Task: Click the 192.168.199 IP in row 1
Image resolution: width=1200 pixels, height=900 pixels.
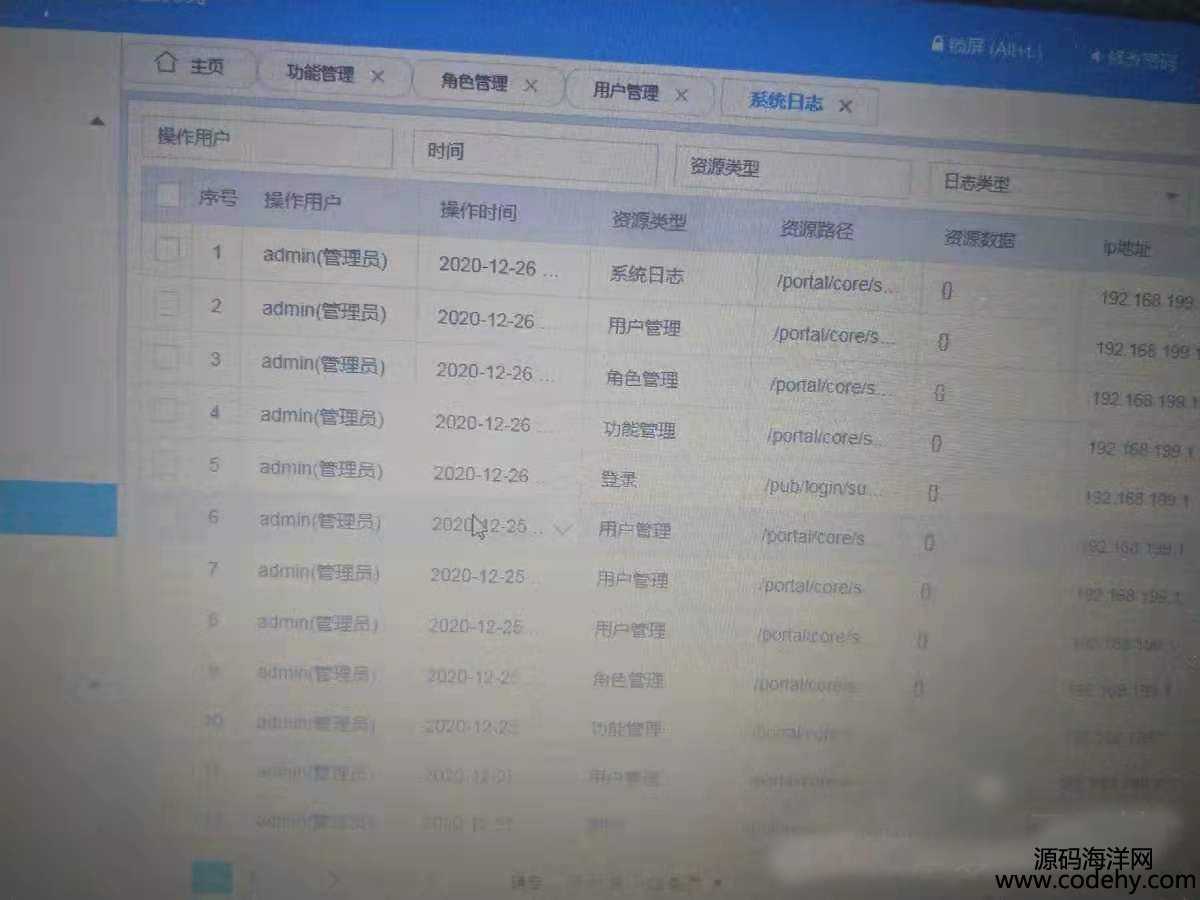Action: pos(1146,300)
